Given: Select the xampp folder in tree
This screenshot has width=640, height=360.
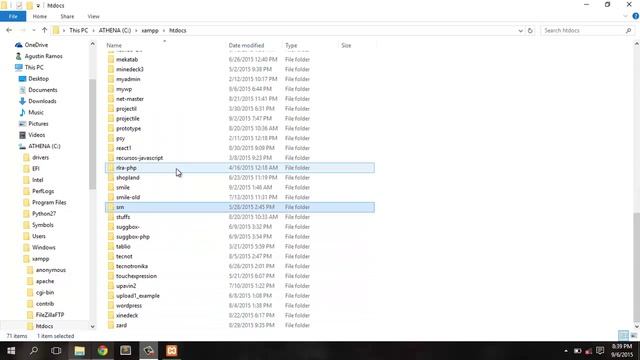Looking at the screenshot, I should coord(40,259).
